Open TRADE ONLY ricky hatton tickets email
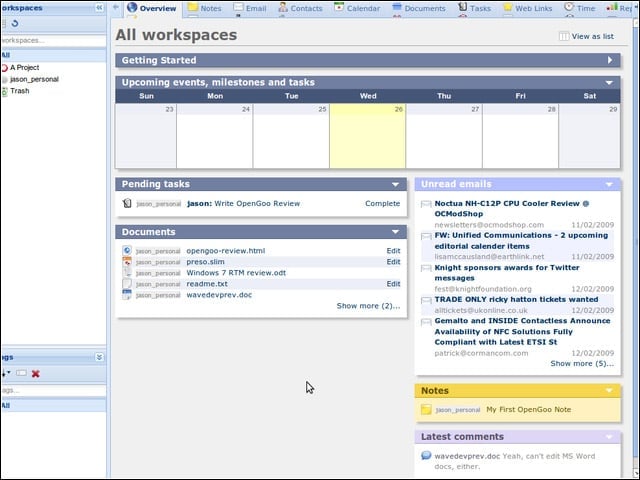The width and height of the screenshot is (640, 480). coord(516,299)
